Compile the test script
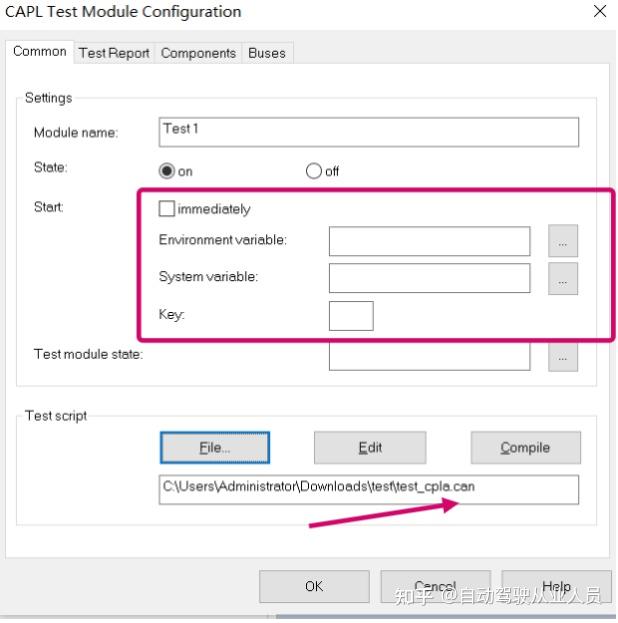The image size is (618, 623). click(525, 448)
